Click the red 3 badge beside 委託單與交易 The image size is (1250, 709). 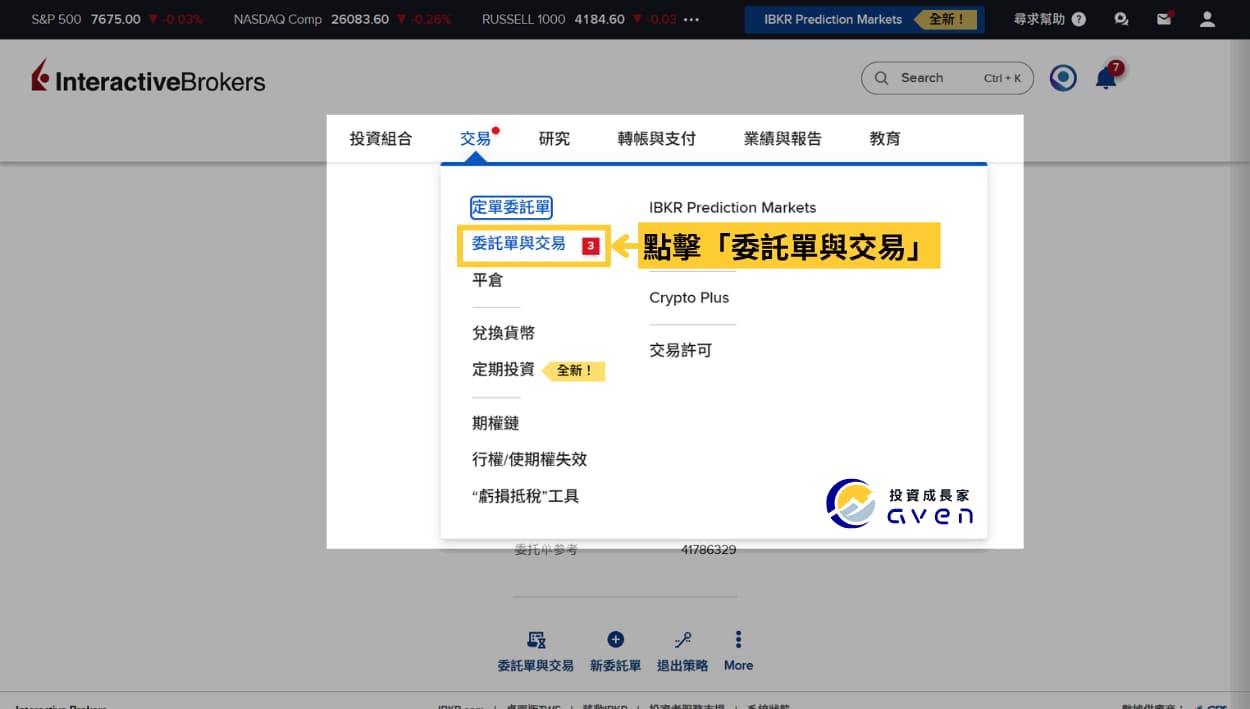click(590, 245)
